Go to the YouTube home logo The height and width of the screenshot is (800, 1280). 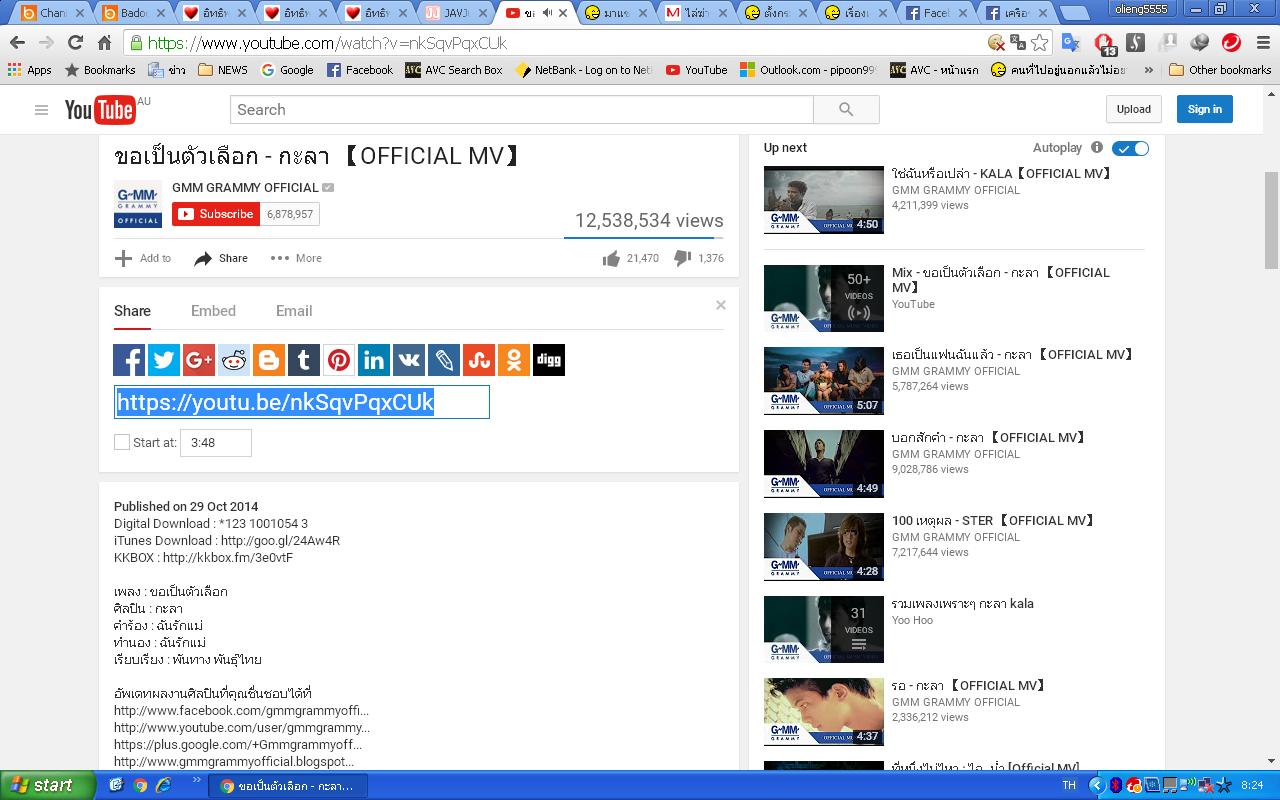pos(100,110)
